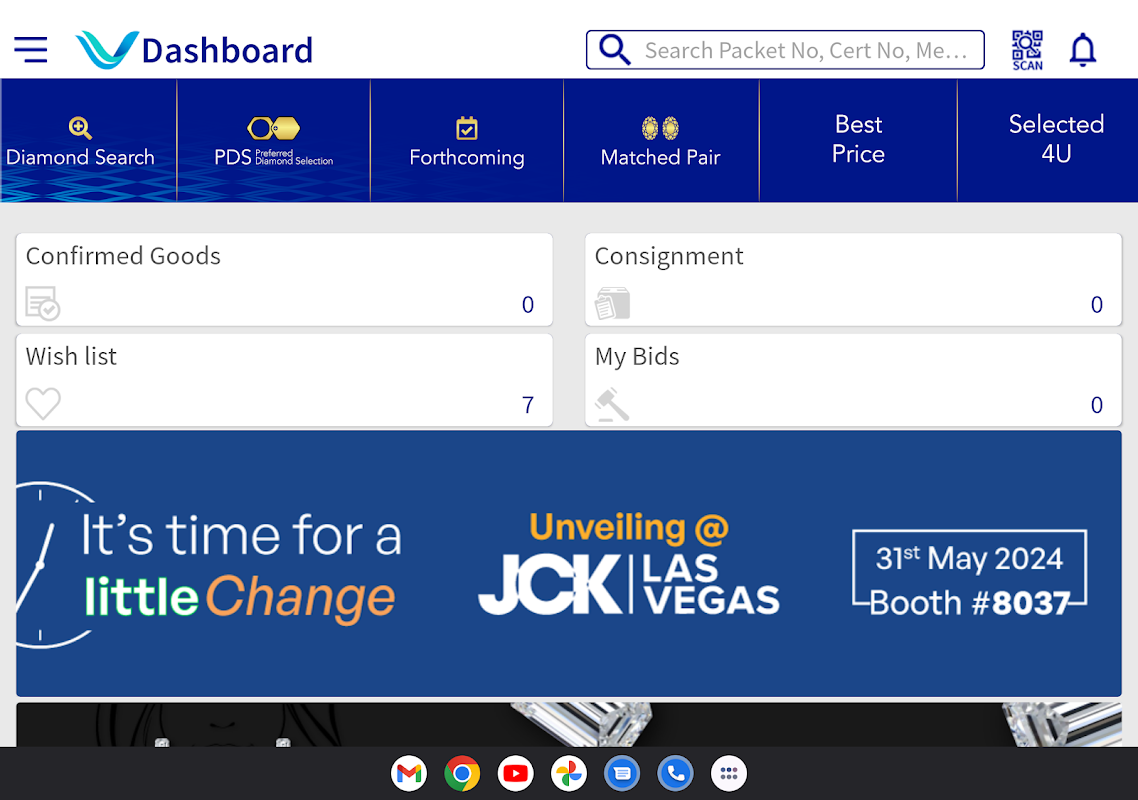Launch Phone app from the taskbar
Screen dimensions: 1138x800
pyautogui.click(x=676, y=774)
